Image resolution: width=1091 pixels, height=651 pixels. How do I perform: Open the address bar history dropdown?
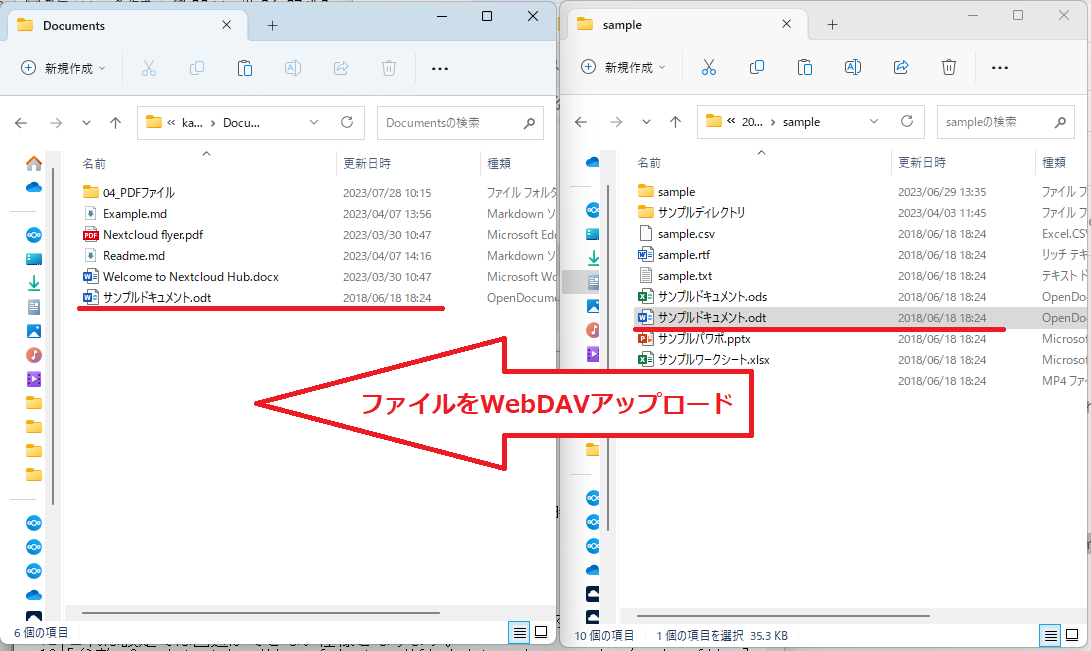(x=314, y=122)
